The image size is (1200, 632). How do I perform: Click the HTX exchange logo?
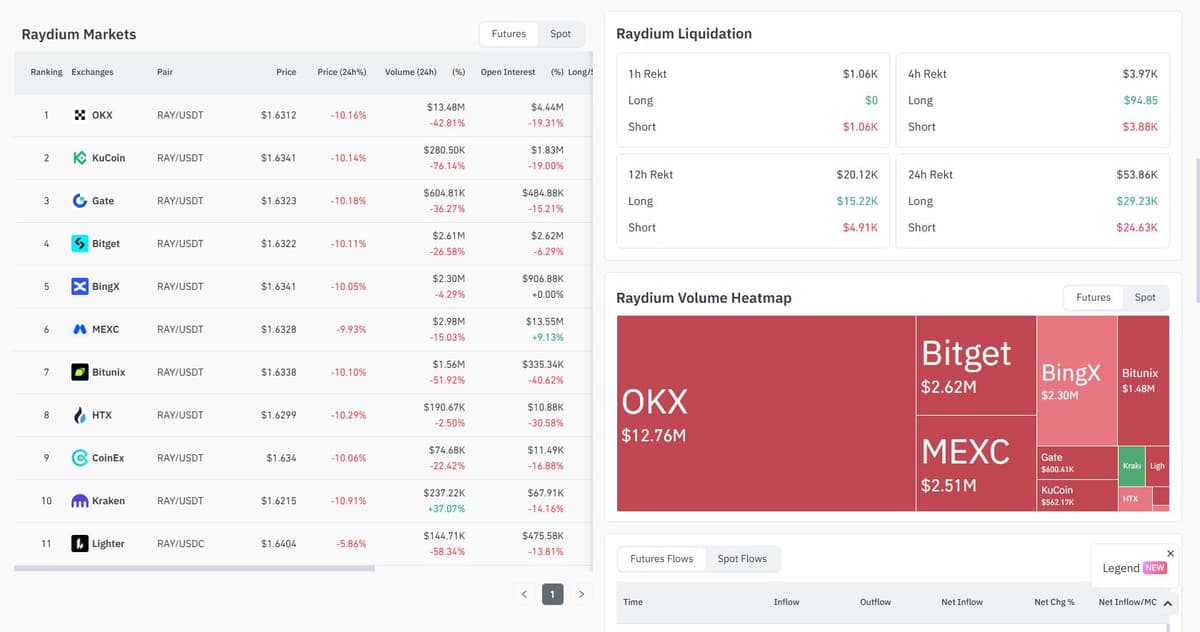point(80,415)
